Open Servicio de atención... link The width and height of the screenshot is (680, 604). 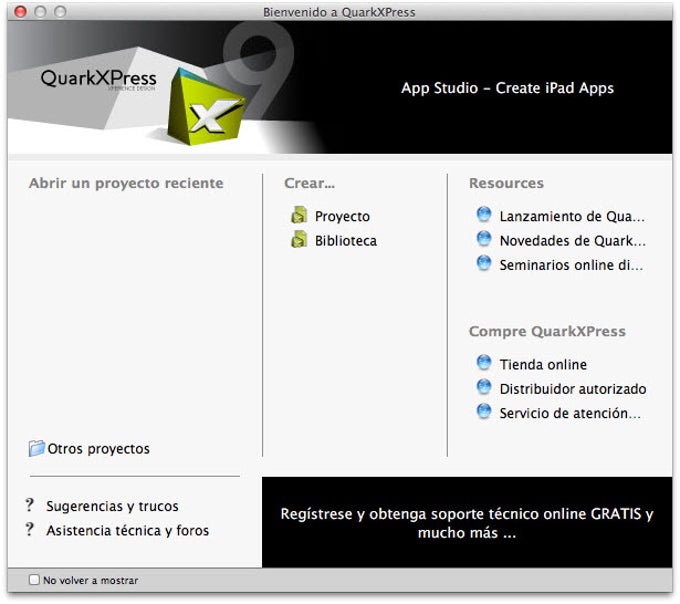[570, 413]
